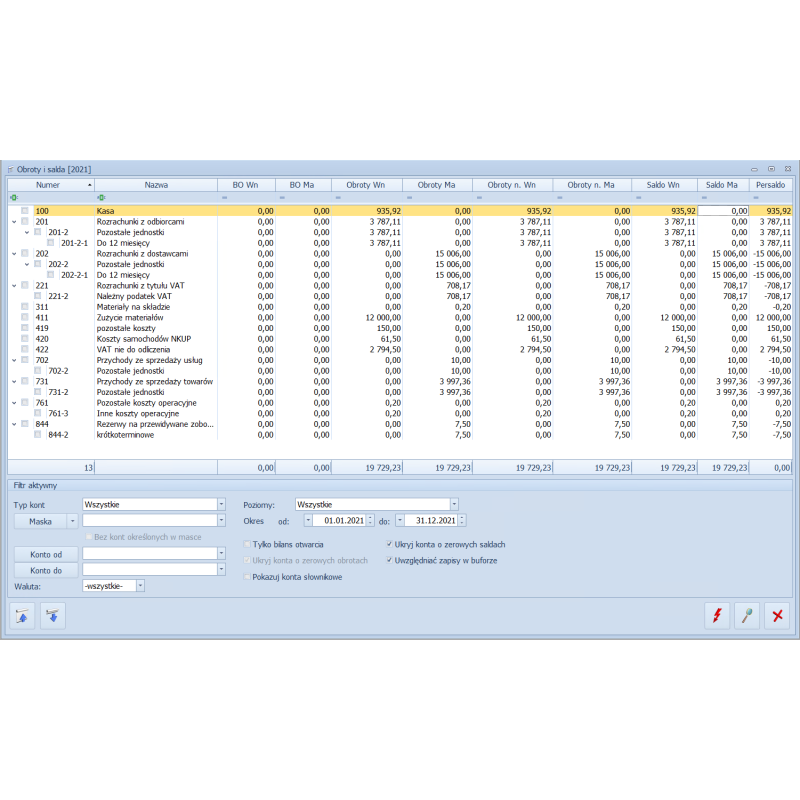
Task: Click the filter icon under the Nazwa column
Action: 101,198
